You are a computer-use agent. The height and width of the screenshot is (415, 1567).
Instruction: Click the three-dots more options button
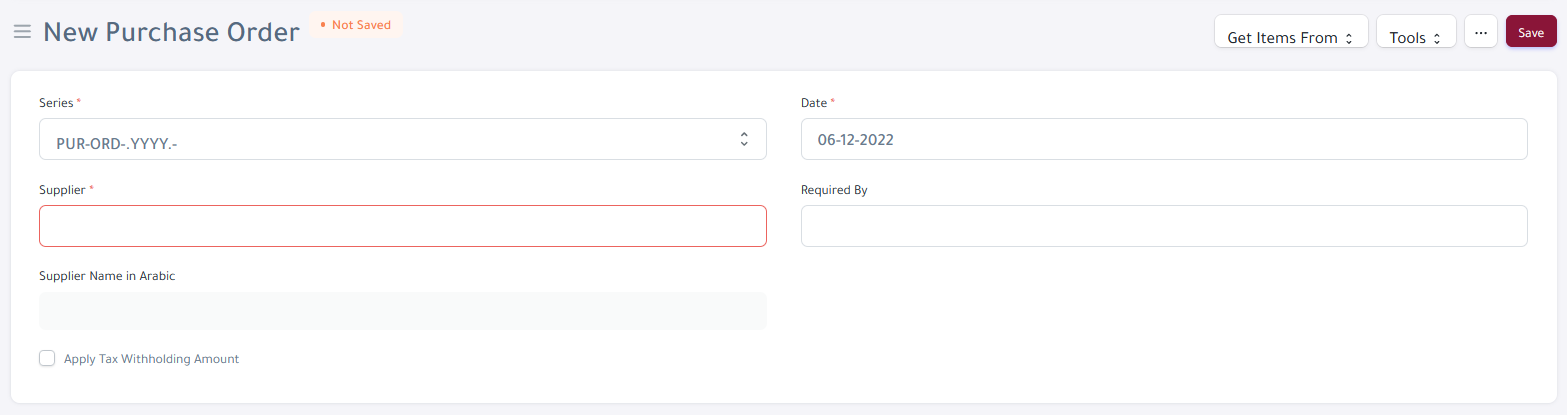coord(1481,31)
